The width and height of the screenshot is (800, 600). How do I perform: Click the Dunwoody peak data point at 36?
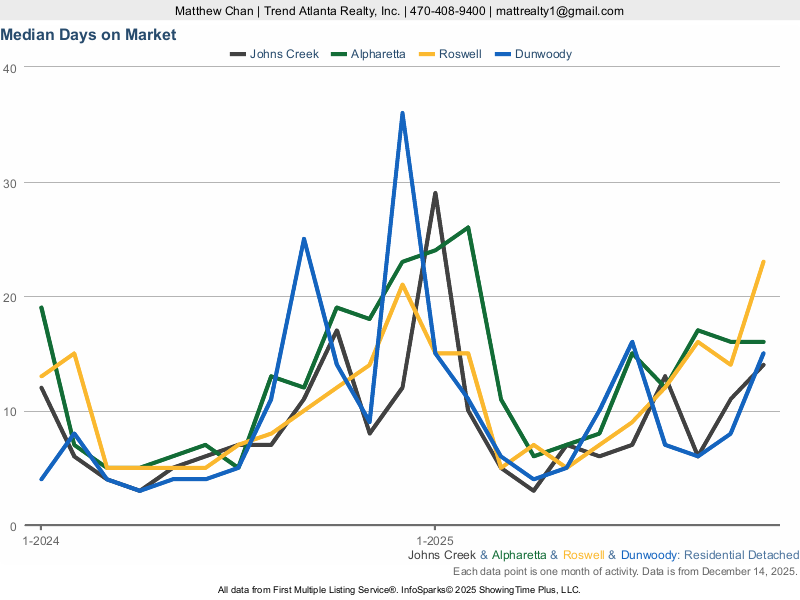click(x=402, y=113)
